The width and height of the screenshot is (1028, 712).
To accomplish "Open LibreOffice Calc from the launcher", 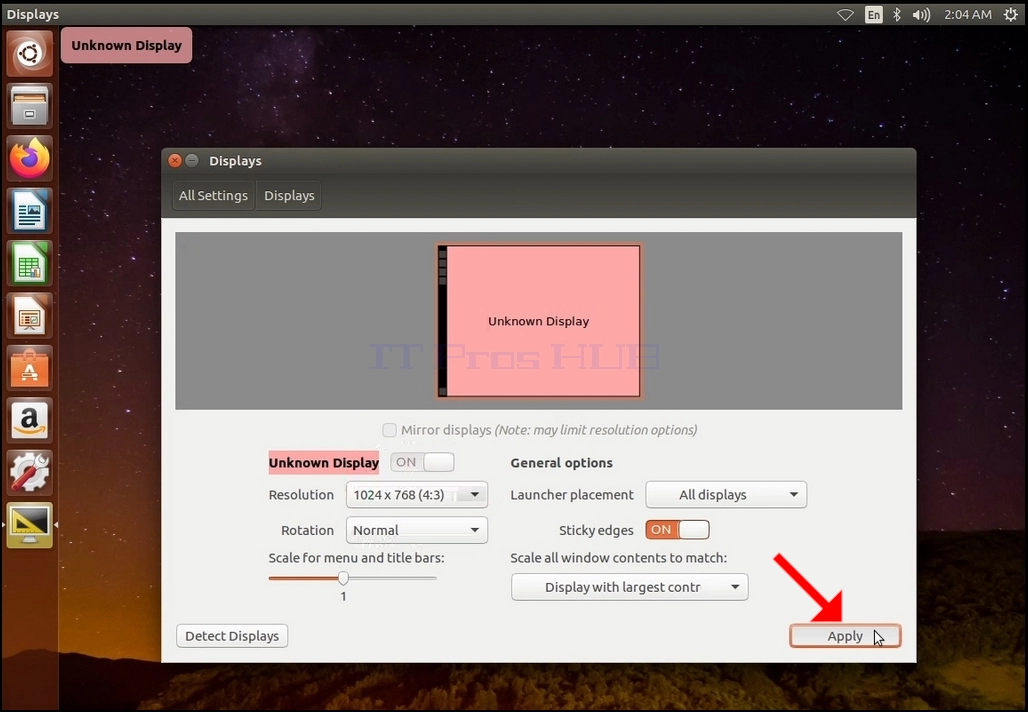I will point(30,264).
